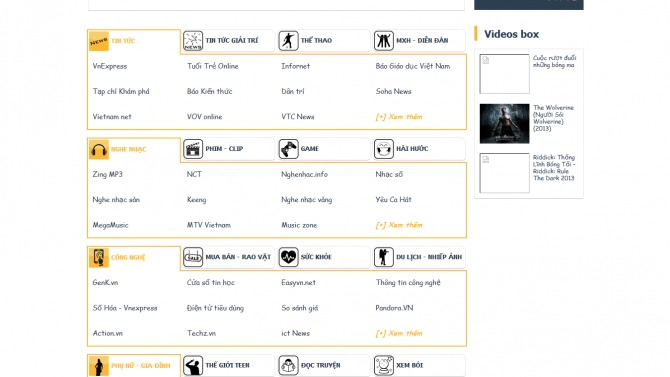Switch to the Tin tức tab
The height and width of the screenshot is (377, 670).
click(134, 41)
